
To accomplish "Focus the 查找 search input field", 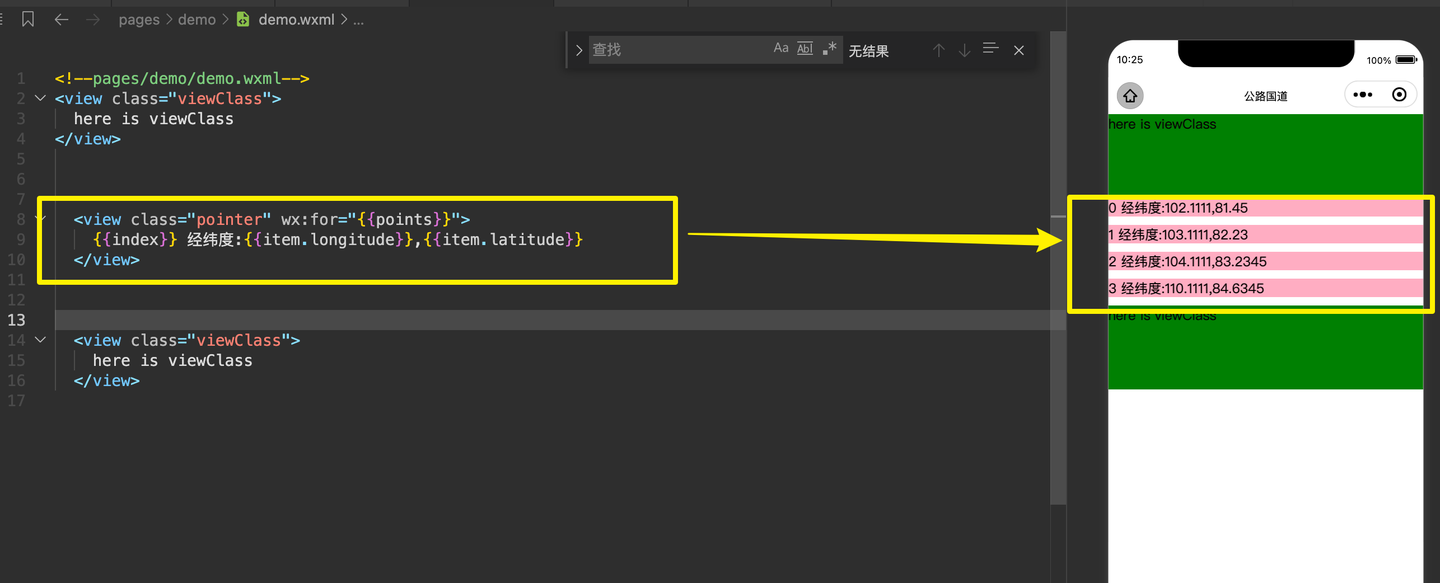I will 678,49.
